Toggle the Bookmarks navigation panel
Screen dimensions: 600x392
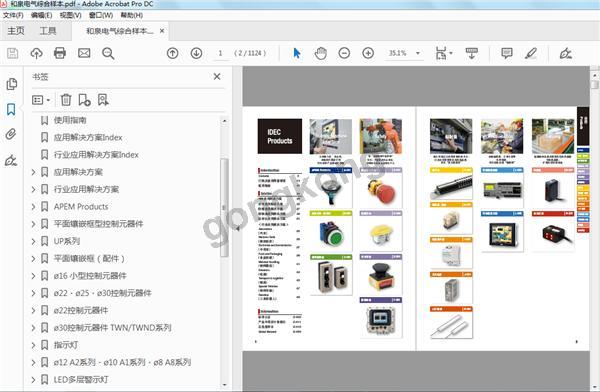pyautogui.click(x=11, y=109)
